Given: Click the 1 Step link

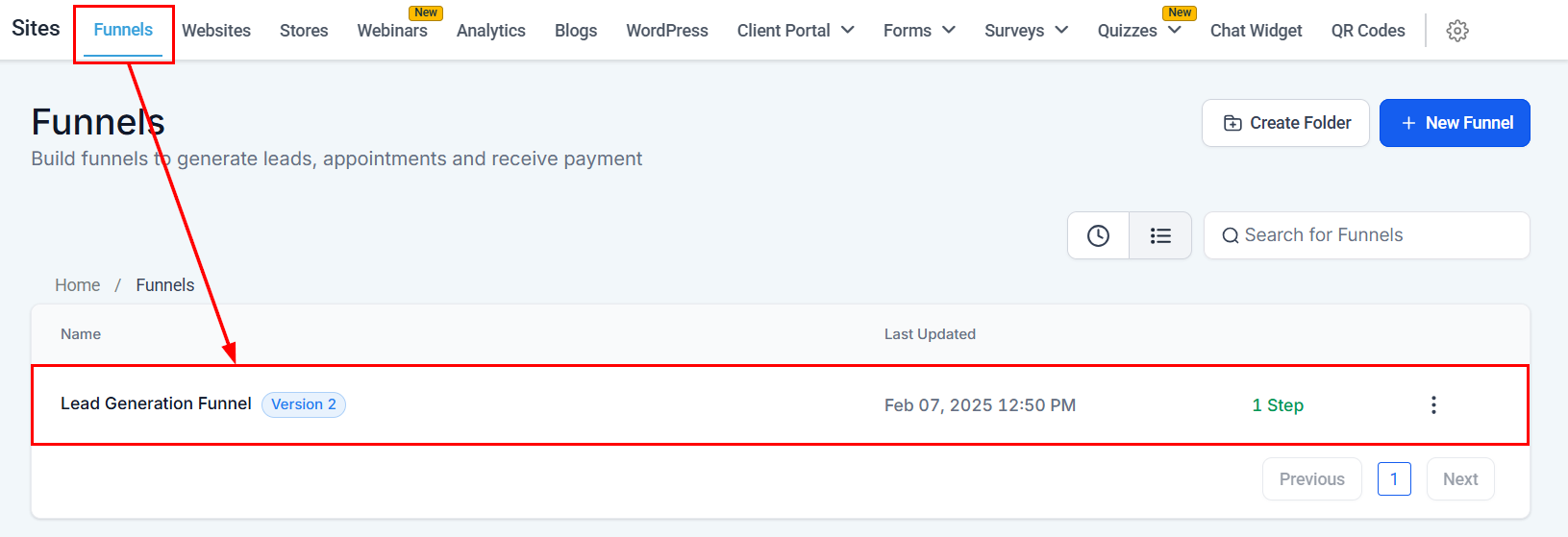Looking at the screenshot, I should (1278, 405).
